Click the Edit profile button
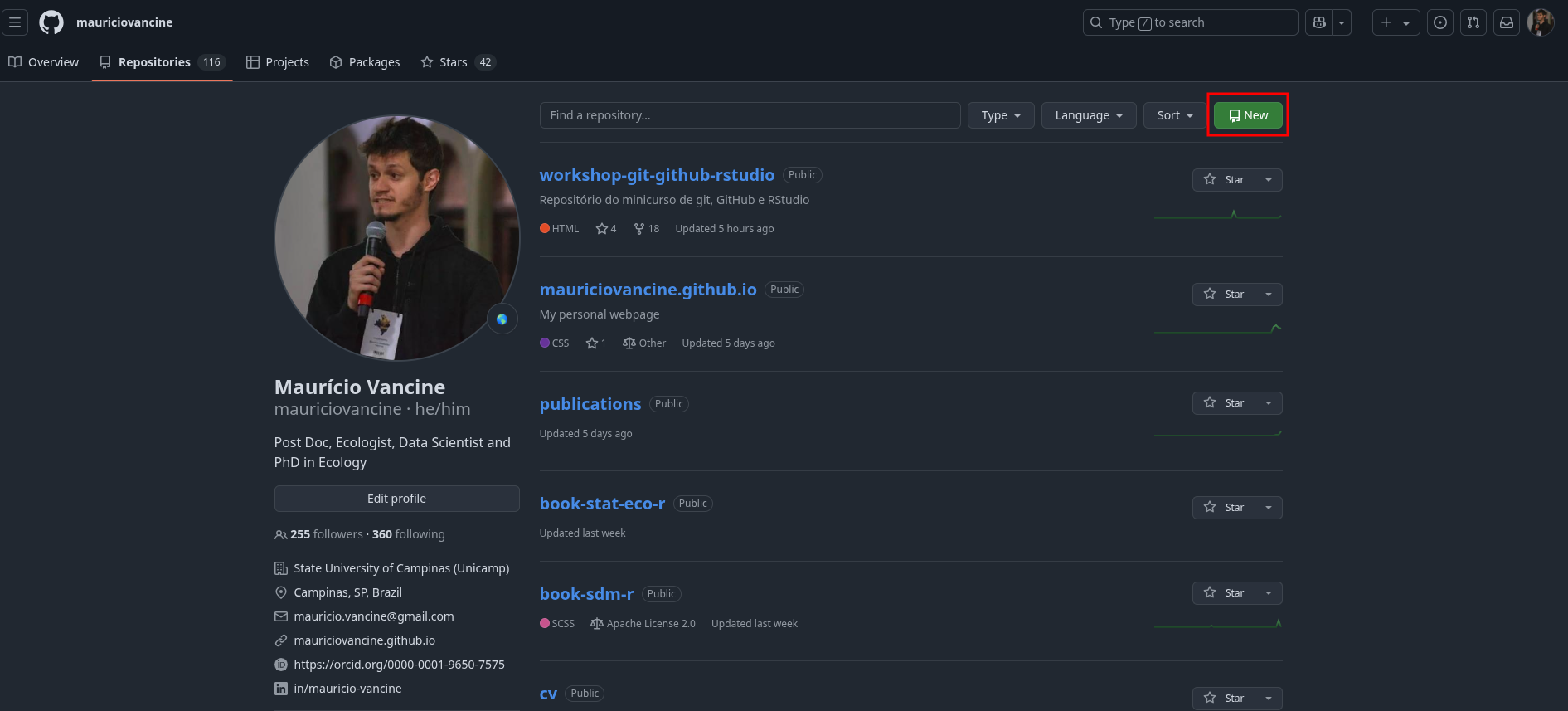The height and width of the screenshot is (711, 1568). pos(396,499)
